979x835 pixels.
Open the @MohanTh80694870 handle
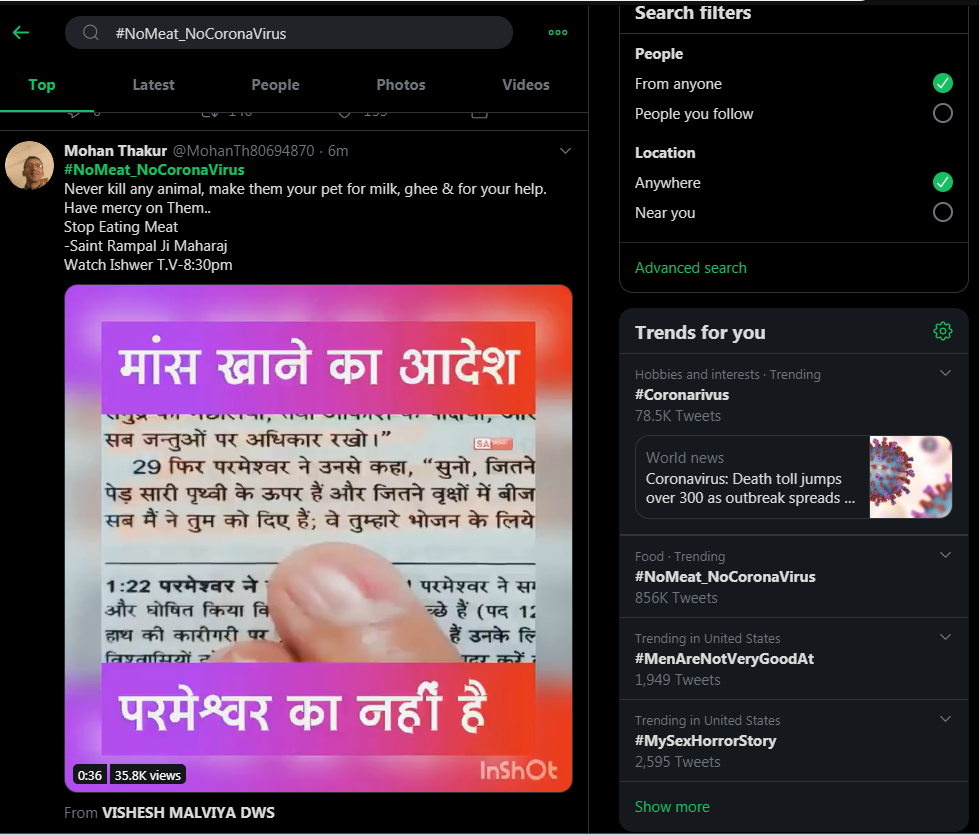(244, 151)
